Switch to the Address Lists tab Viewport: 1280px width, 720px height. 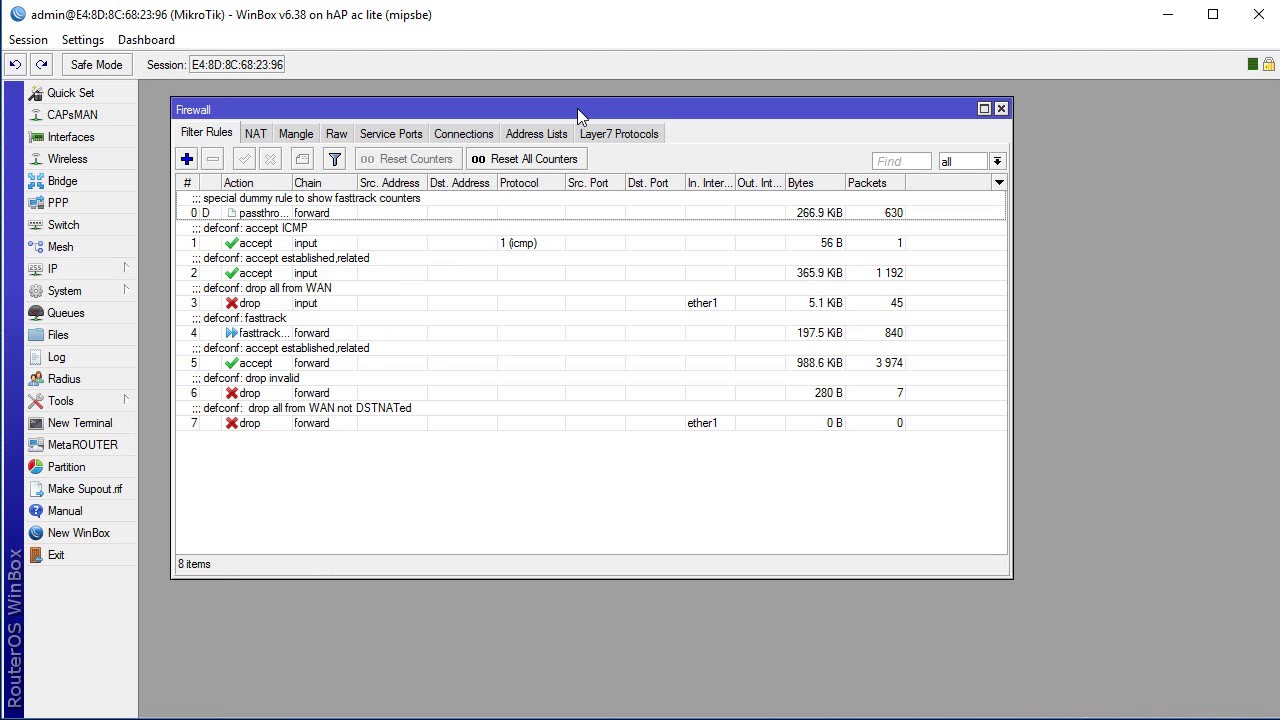(536, 134)
